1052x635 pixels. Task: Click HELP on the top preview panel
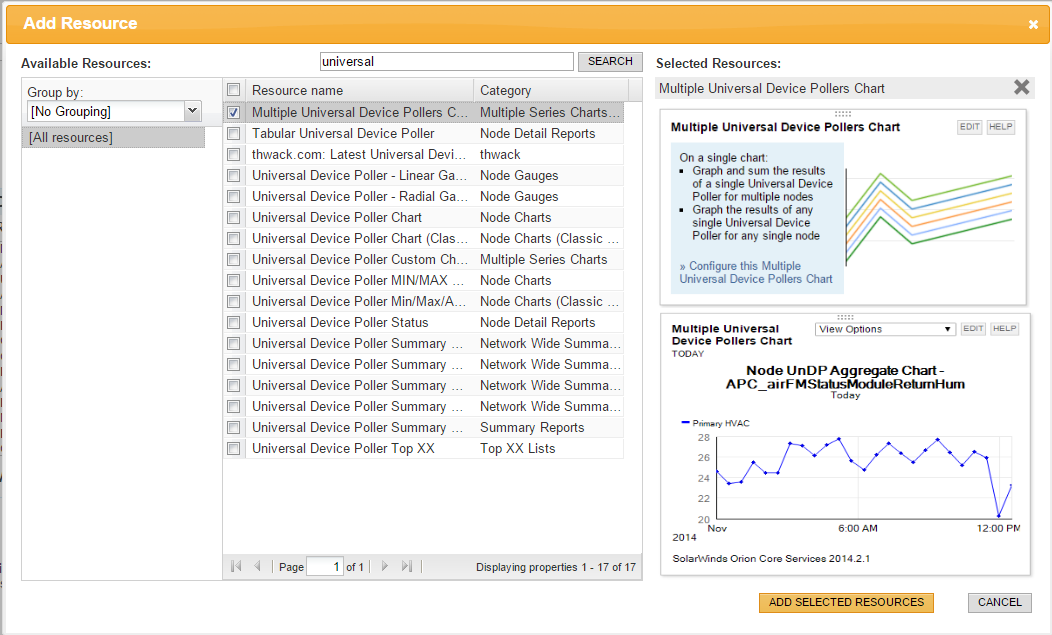1000,127
